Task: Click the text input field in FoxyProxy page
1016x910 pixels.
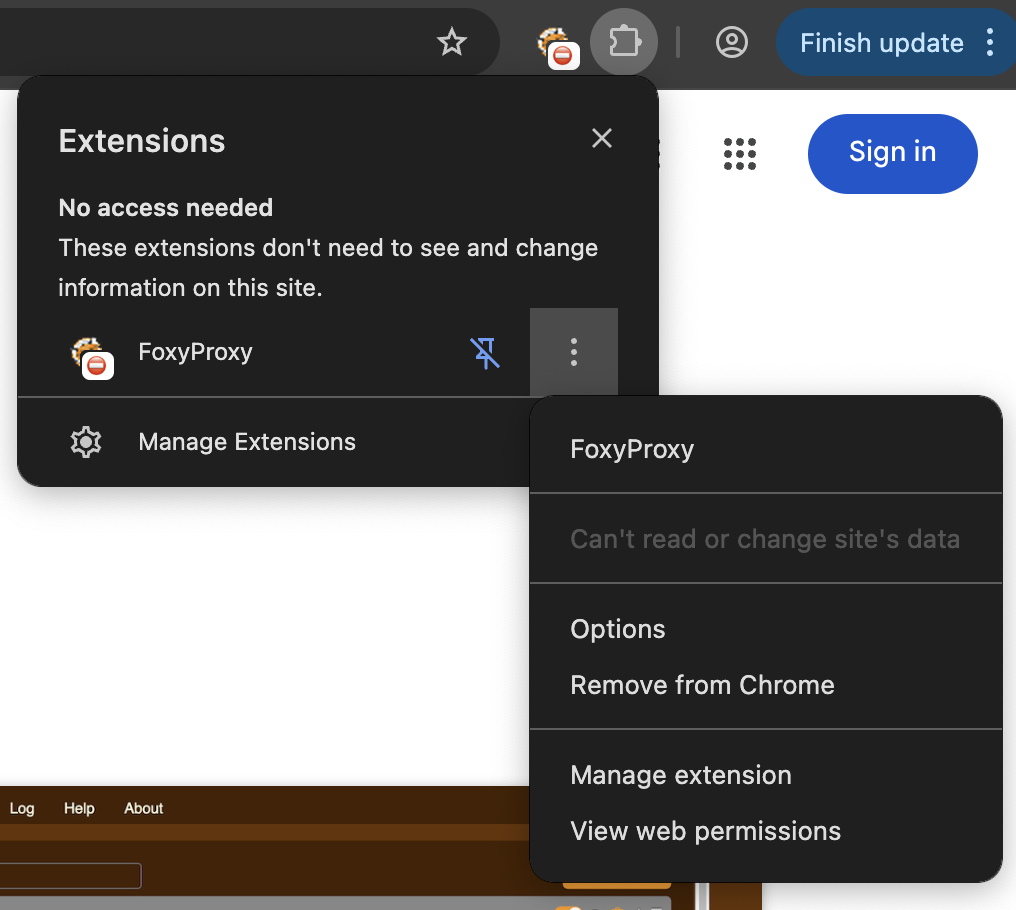Action: pyautogui.click(x=68, y=876)
